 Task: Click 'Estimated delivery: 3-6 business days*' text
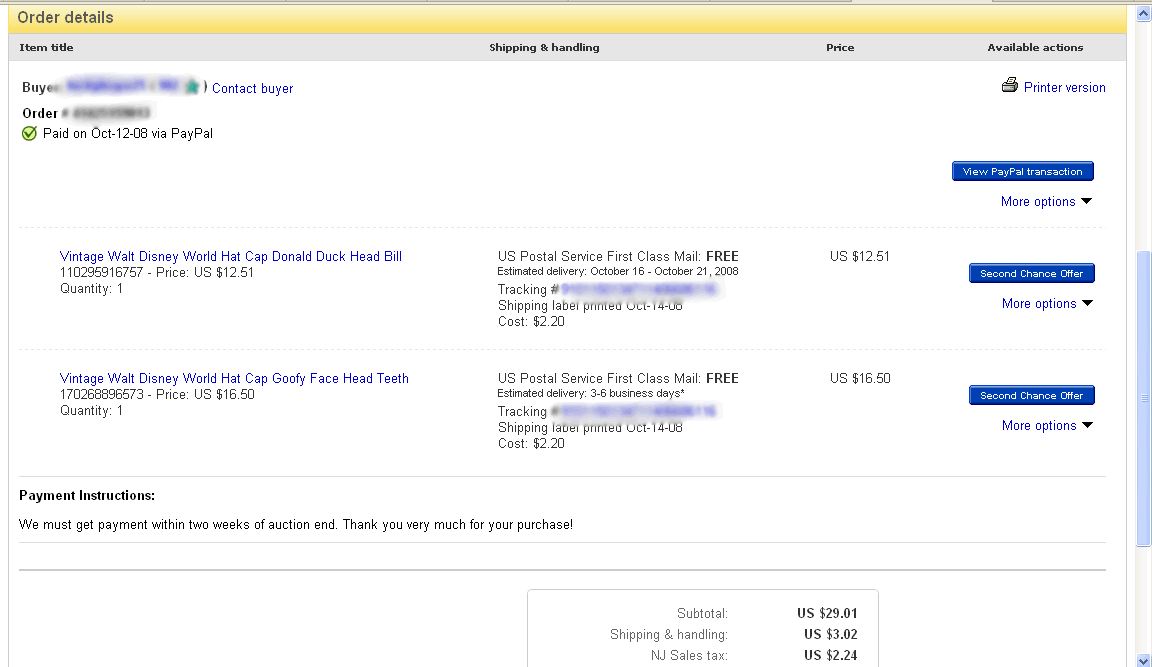[x=591, y=393]
